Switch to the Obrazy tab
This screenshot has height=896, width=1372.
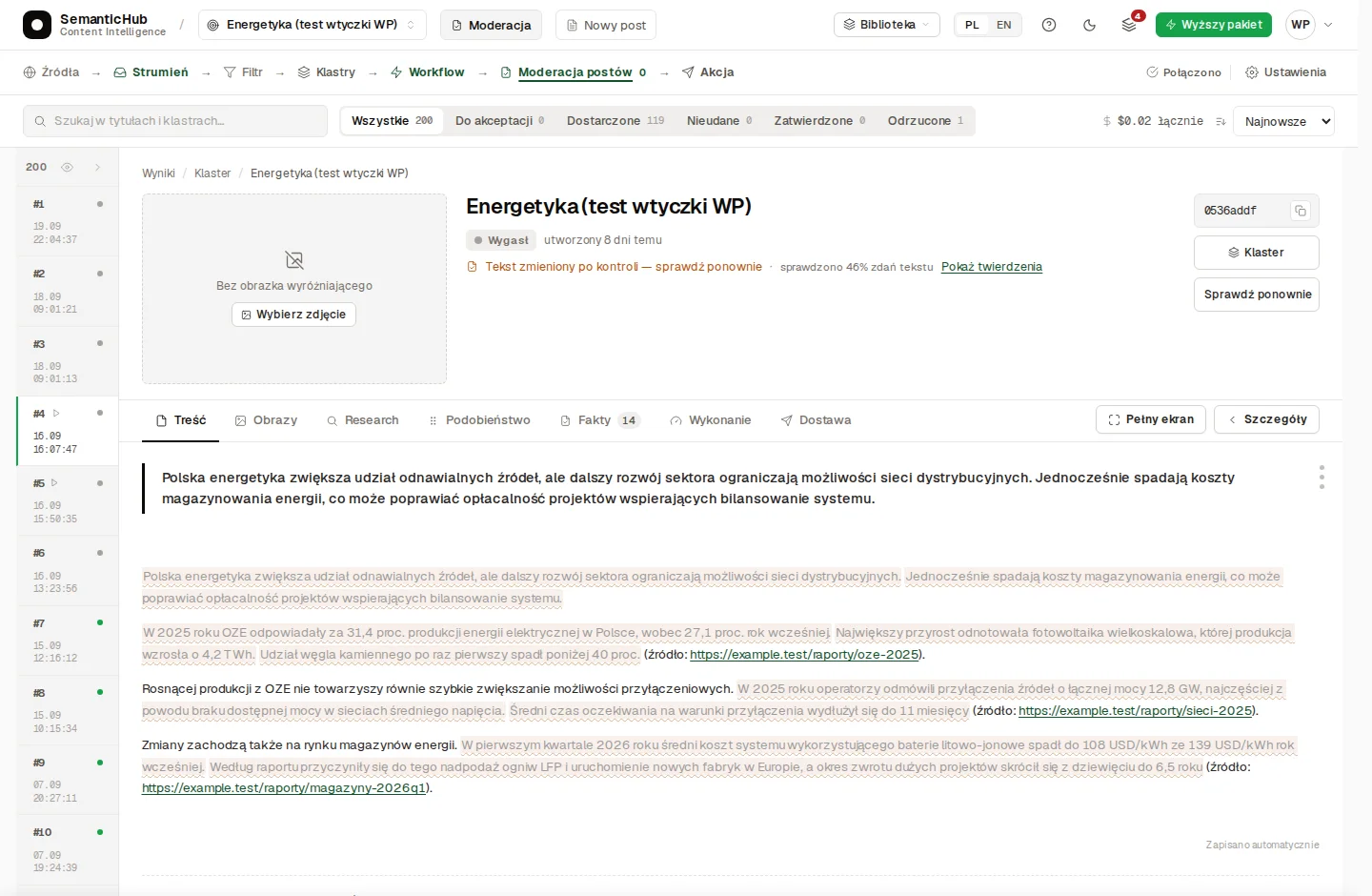(266, 420)
